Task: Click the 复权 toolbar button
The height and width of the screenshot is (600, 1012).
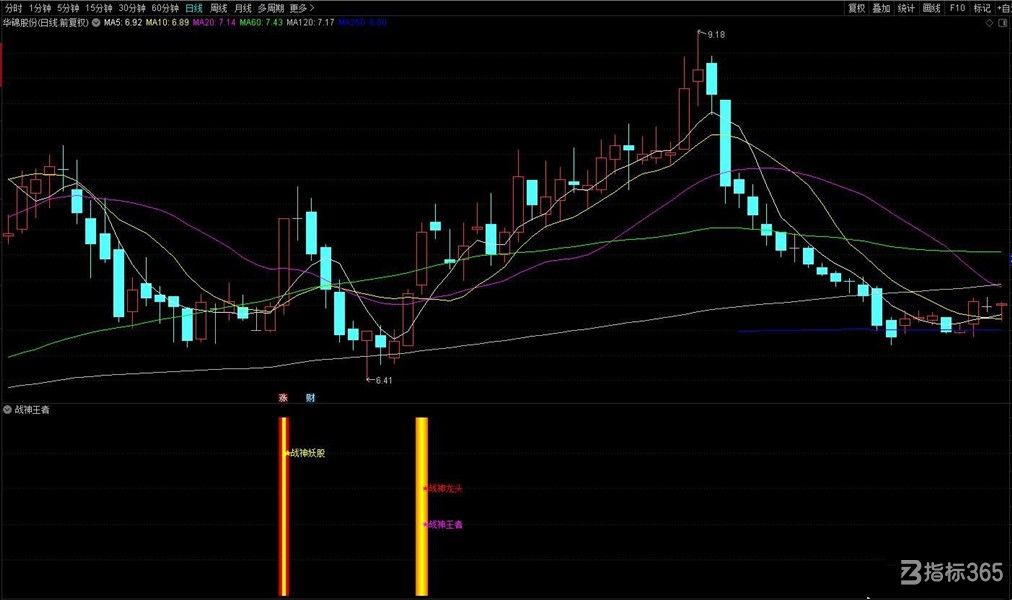Action: (x=856, y=8)
